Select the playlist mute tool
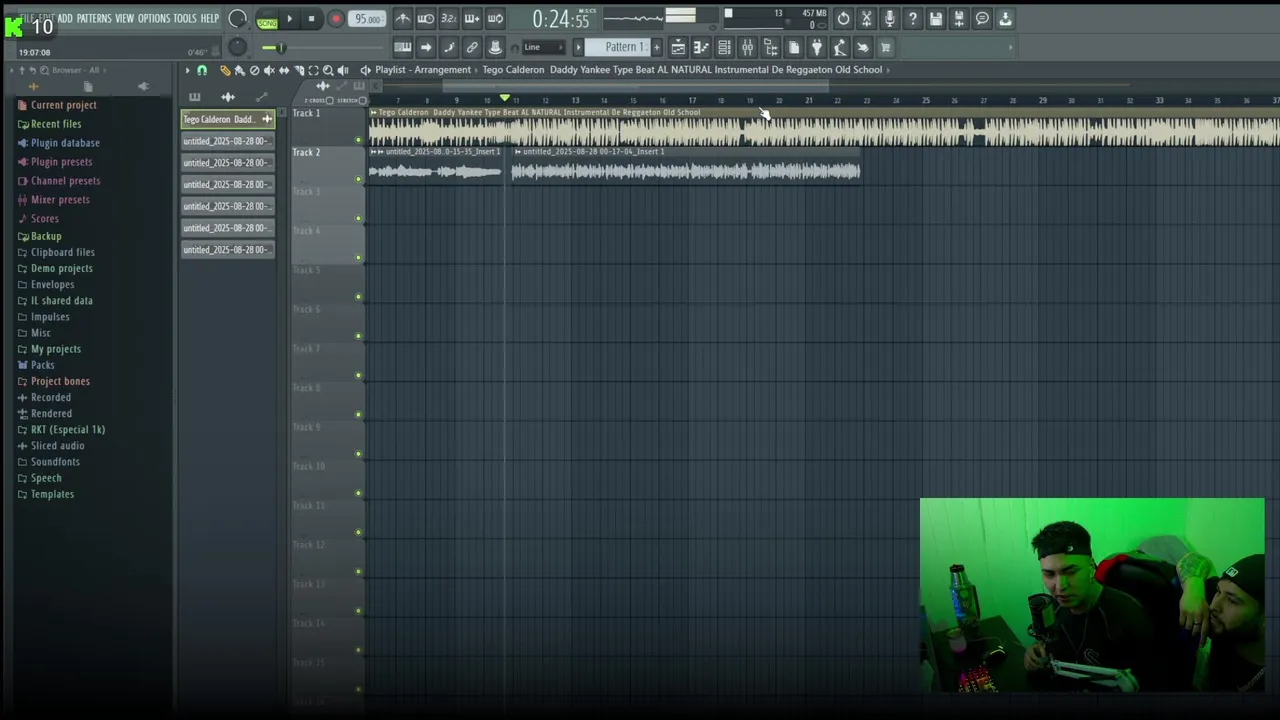The image size is (1280, 720). 269,70
